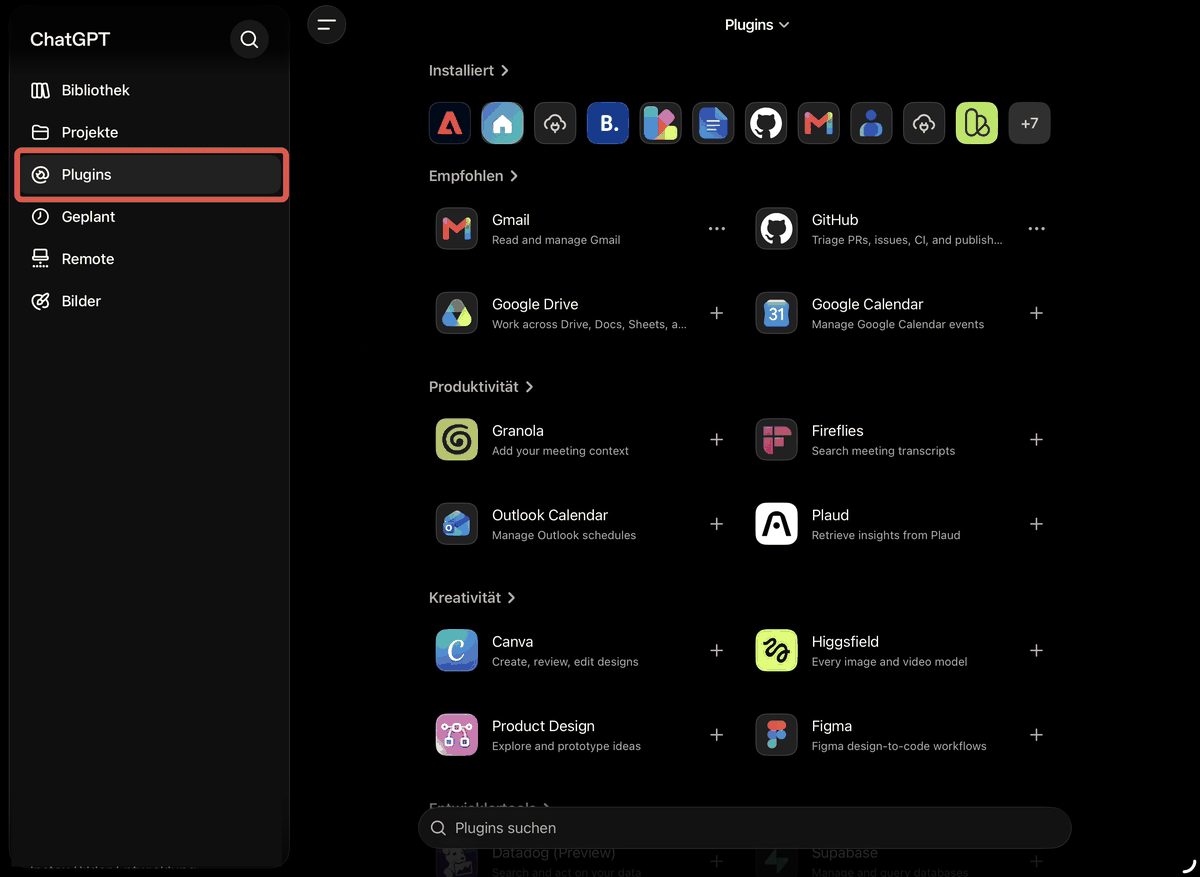Open the Gmail plugin in Empfohlen
The height and width of the screenshot is (877, 1200).
(x=457, y=229)
